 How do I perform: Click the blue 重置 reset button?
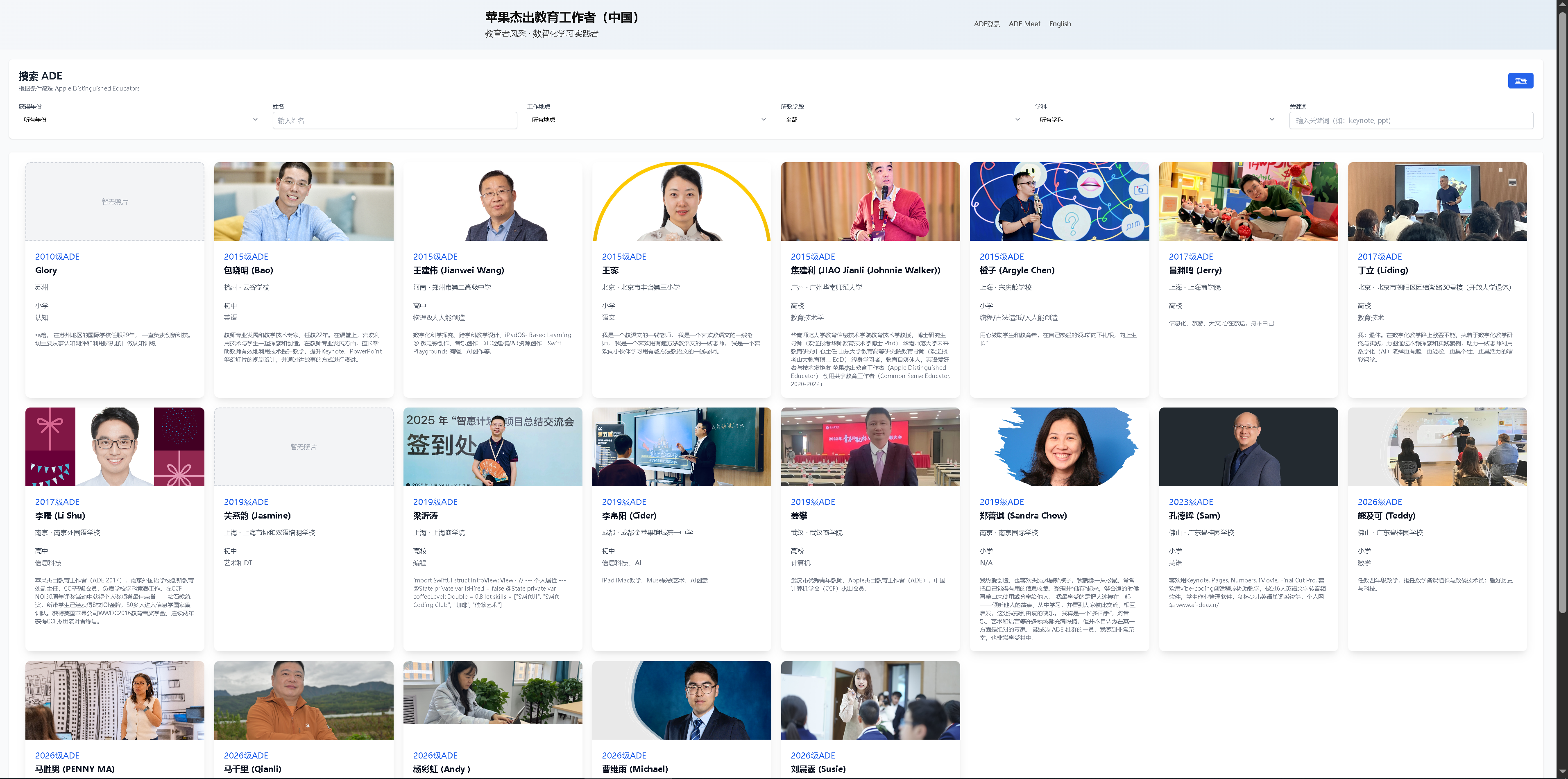(x=1520, y=81)
